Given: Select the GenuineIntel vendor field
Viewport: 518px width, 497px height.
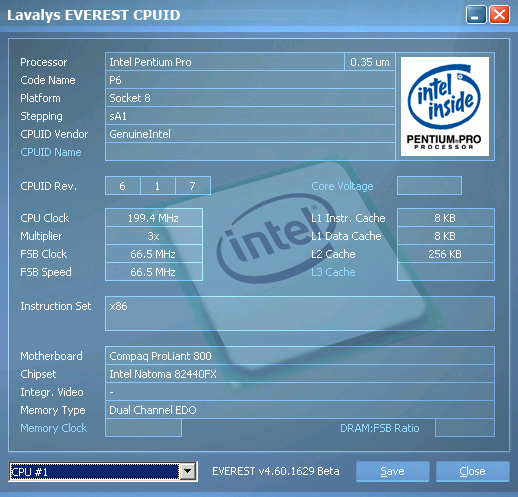Looking at the screenshot, I should pyautogui.click(x=250, y=134).
